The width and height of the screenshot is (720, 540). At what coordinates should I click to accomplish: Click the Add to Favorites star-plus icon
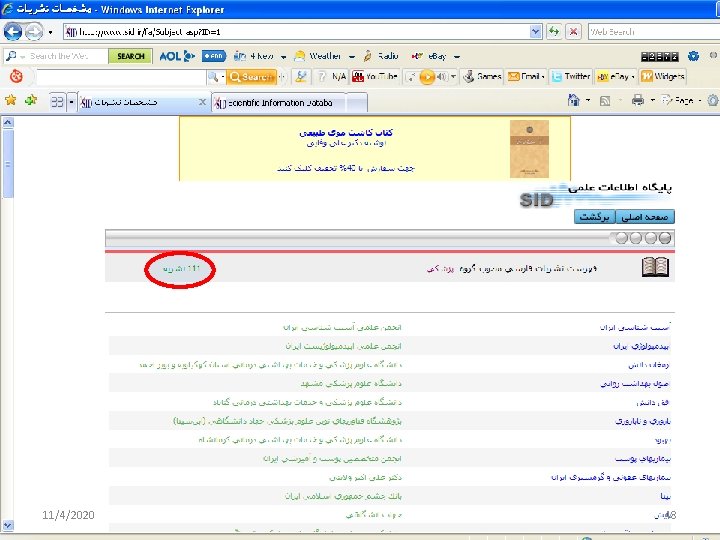tap(31, 100)
